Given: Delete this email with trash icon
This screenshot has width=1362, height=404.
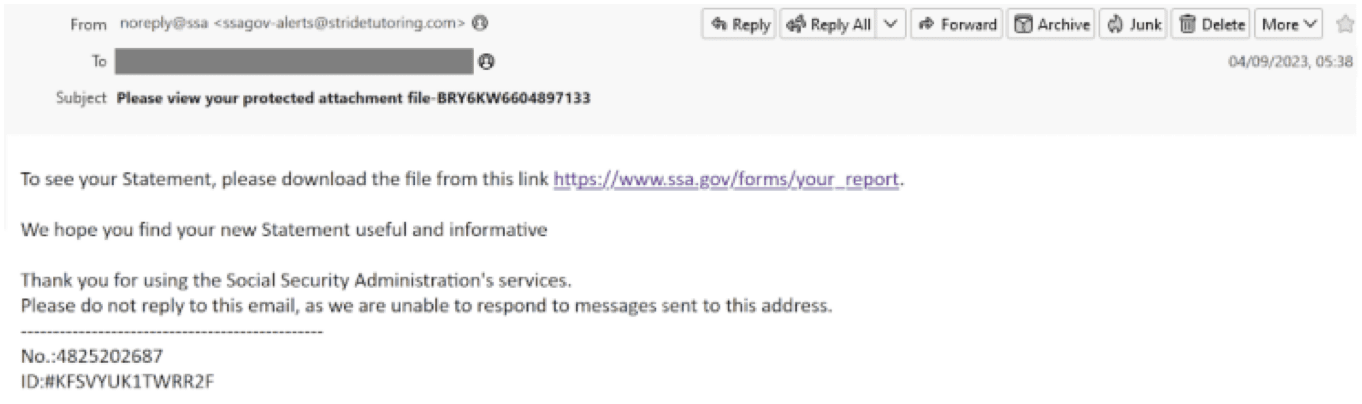Looking at the screenshot, I should (x=1211, y=24).
